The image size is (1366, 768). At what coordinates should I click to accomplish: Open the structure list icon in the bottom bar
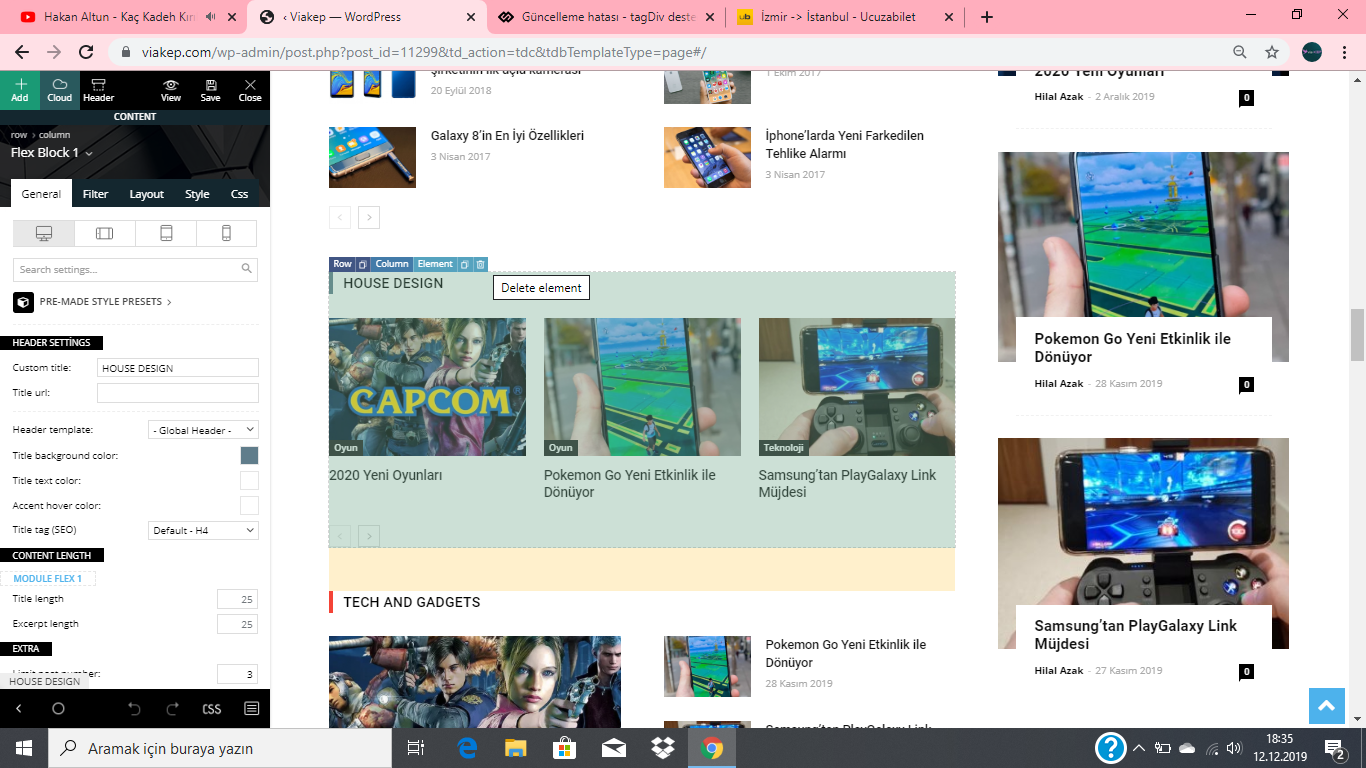251,708
